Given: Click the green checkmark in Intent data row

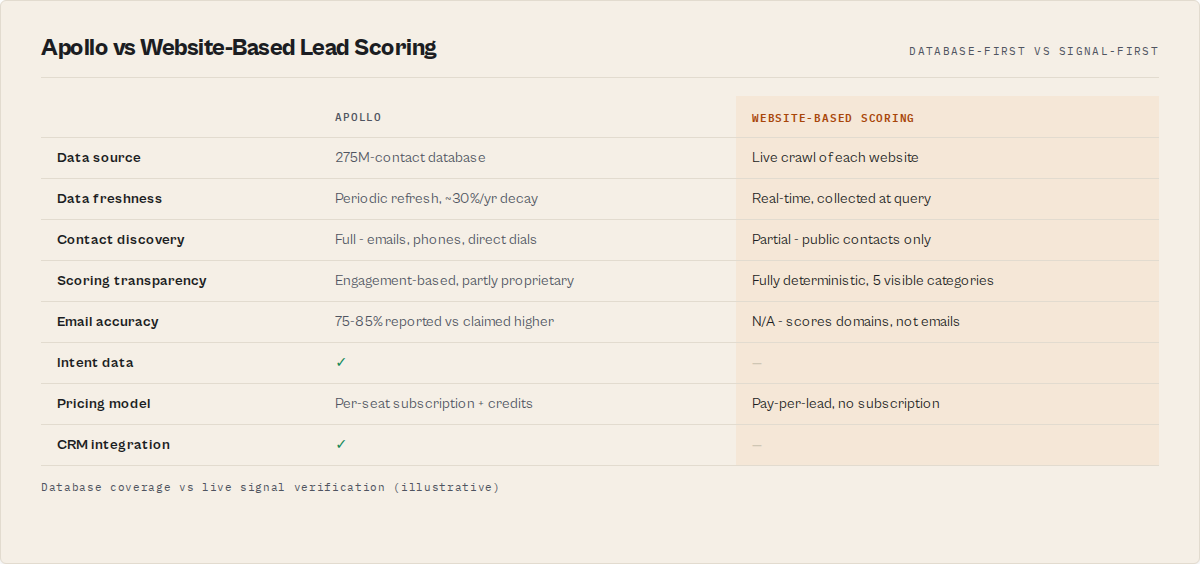Looking at the screenshot, I should click(x=341, y=362).
